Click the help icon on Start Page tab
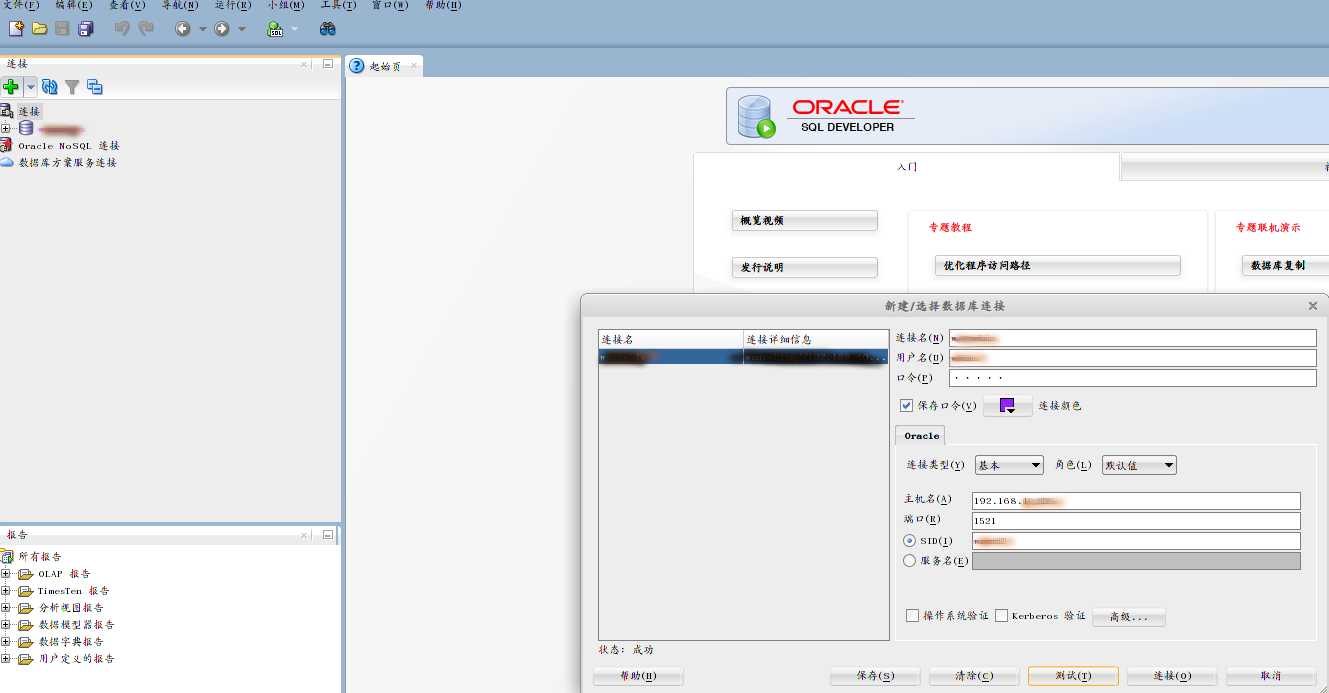Image resolution: width=1329 pixels, height=693 pixels. [357, 66]
